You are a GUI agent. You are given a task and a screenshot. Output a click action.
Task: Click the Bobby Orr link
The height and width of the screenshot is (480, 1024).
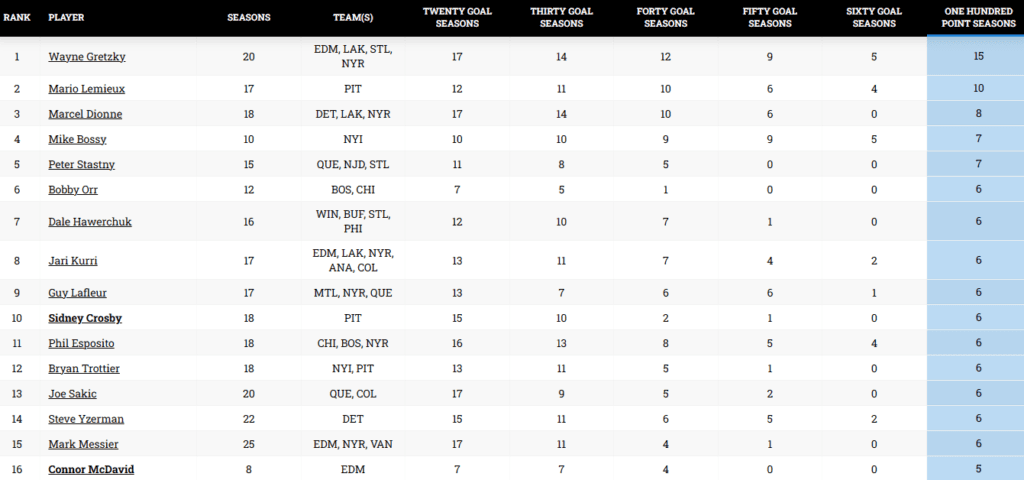coord(73,189)
